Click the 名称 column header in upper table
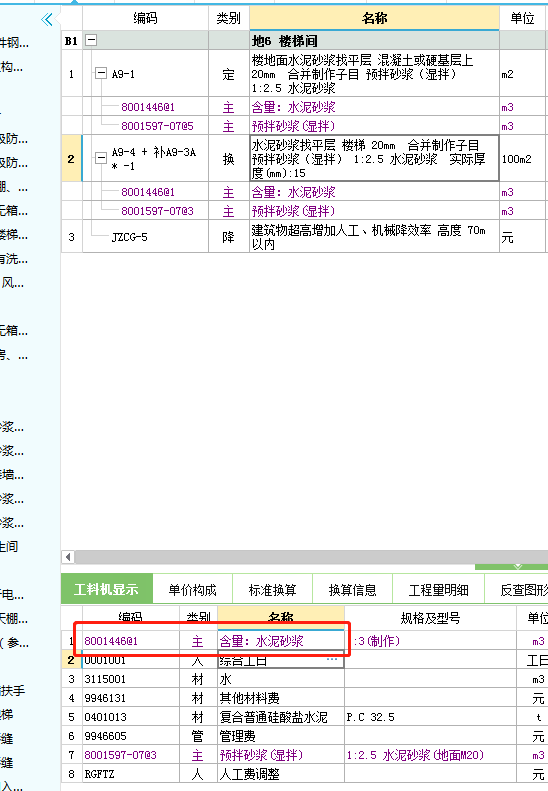The width and height of the screenshot is (548, 791). pyautogui.click(x=374, y=19)
